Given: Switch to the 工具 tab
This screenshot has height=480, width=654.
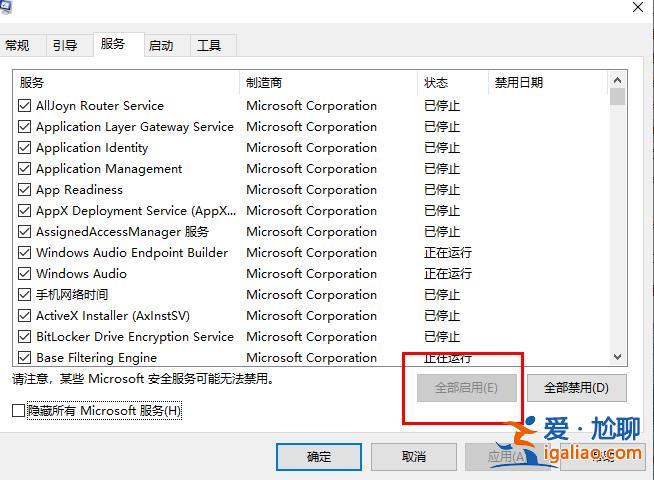Looking at the screenshot, I should click(x=213, y=45).
